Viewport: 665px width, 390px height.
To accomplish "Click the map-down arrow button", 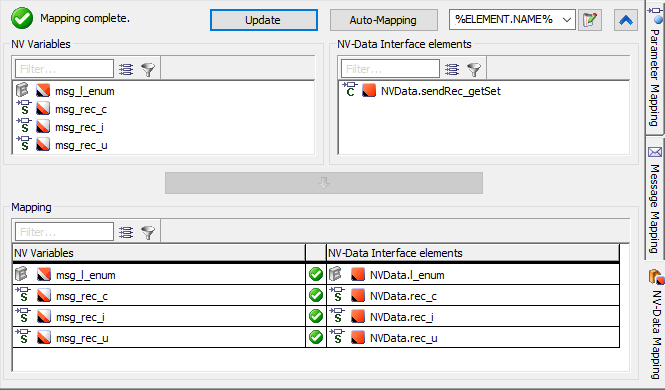I will (x=324, y=183).
